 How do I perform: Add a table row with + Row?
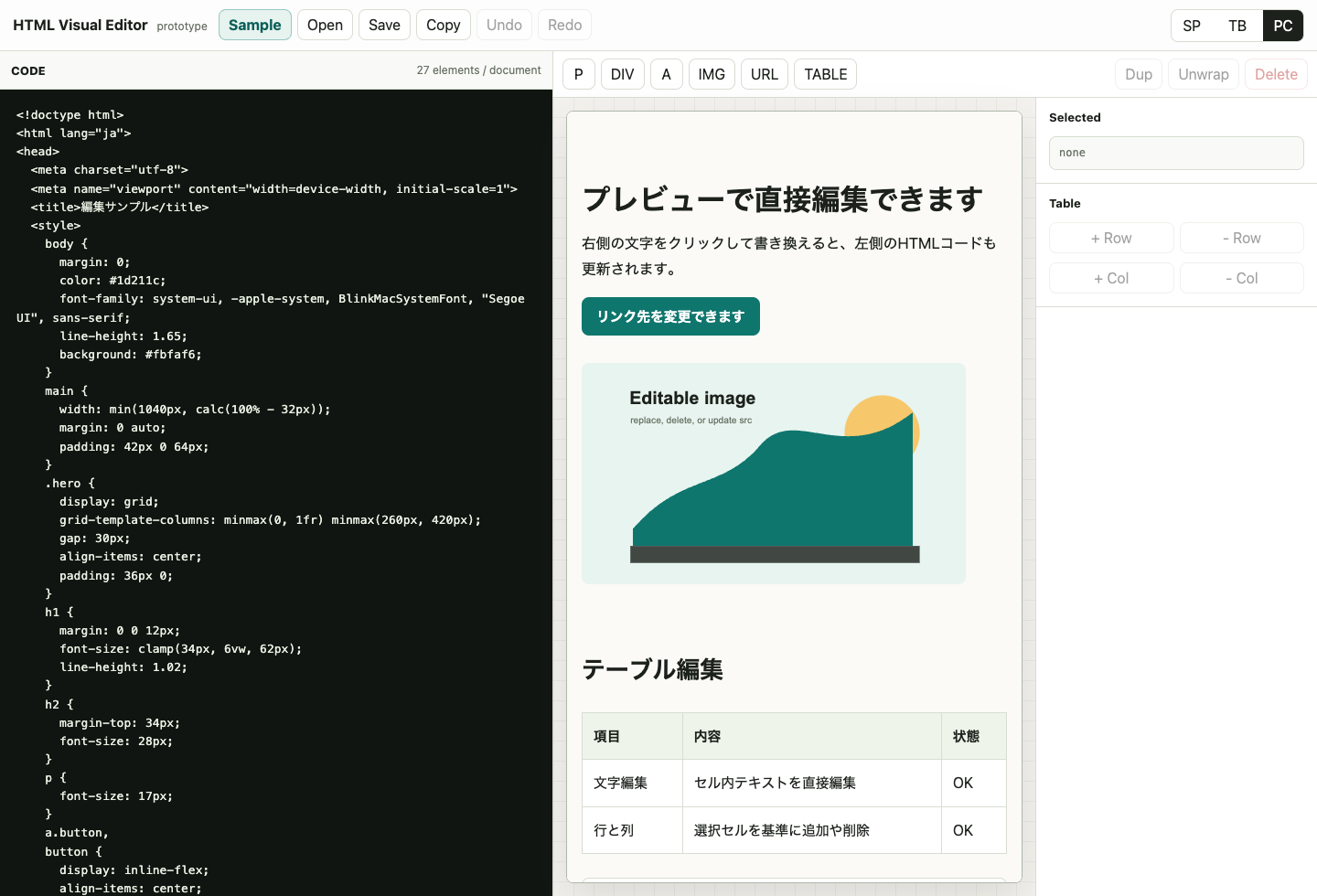(1111, 238)
